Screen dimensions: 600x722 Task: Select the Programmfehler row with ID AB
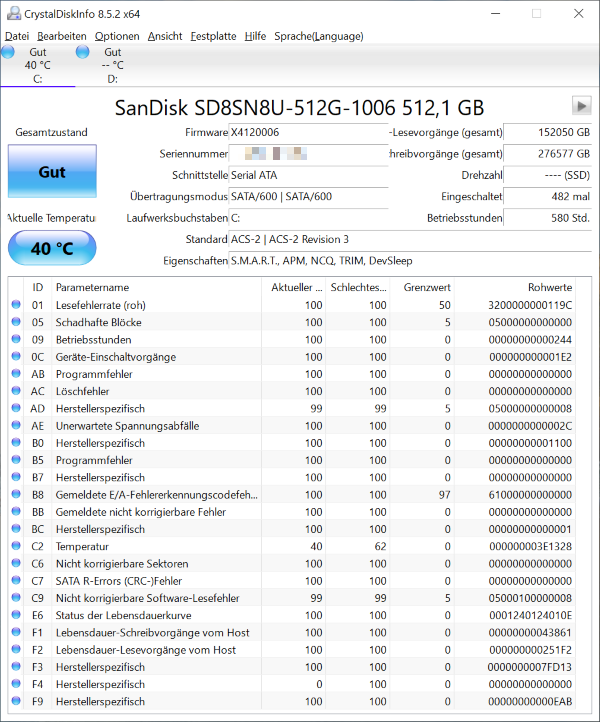pos(292,374)
